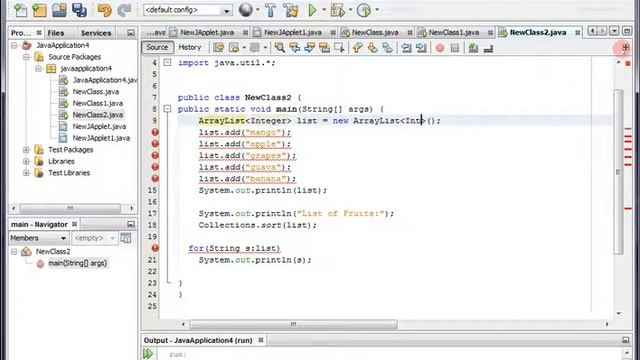
Task: Collapse the NewClass2 navigator node
Action: 14,251
